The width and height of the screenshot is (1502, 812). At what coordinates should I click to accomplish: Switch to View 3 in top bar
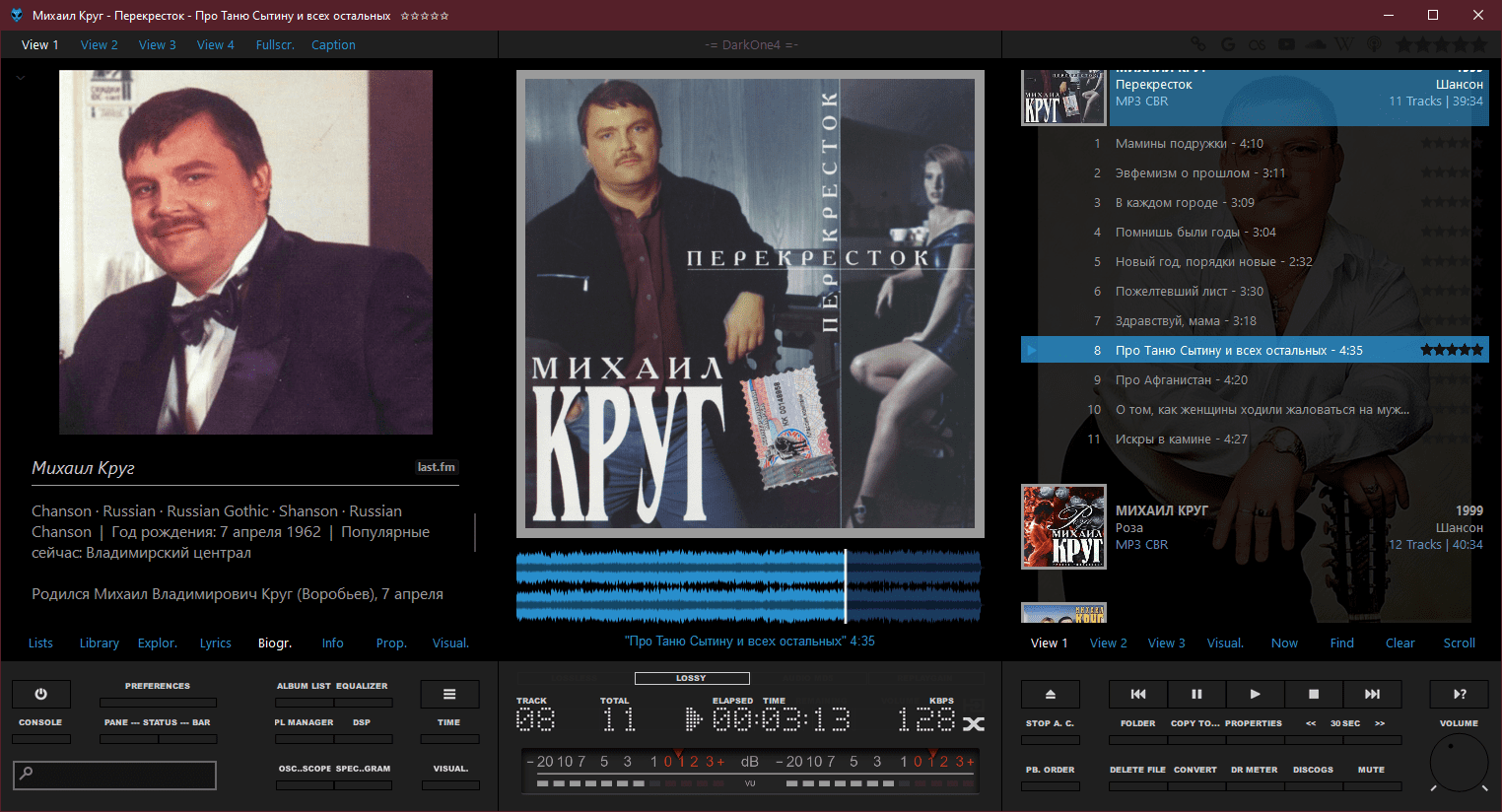pos(157,45)
